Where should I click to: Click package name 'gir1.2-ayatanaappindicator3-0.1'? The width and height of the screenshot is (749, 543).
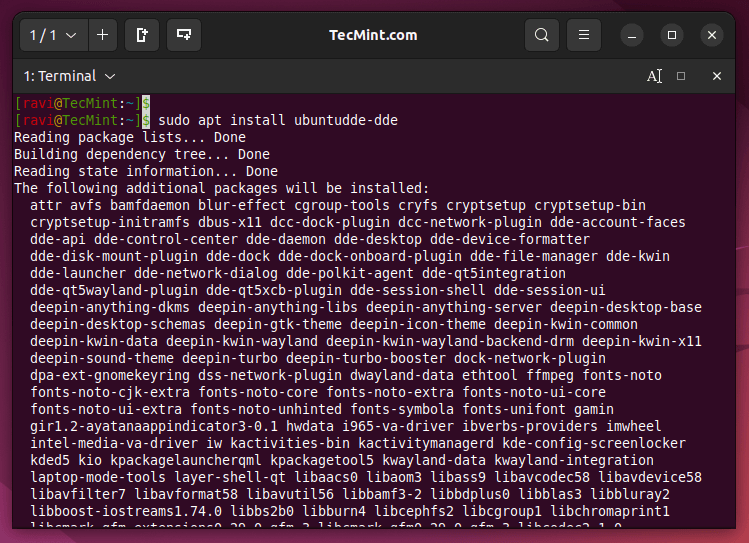[154, 426]
